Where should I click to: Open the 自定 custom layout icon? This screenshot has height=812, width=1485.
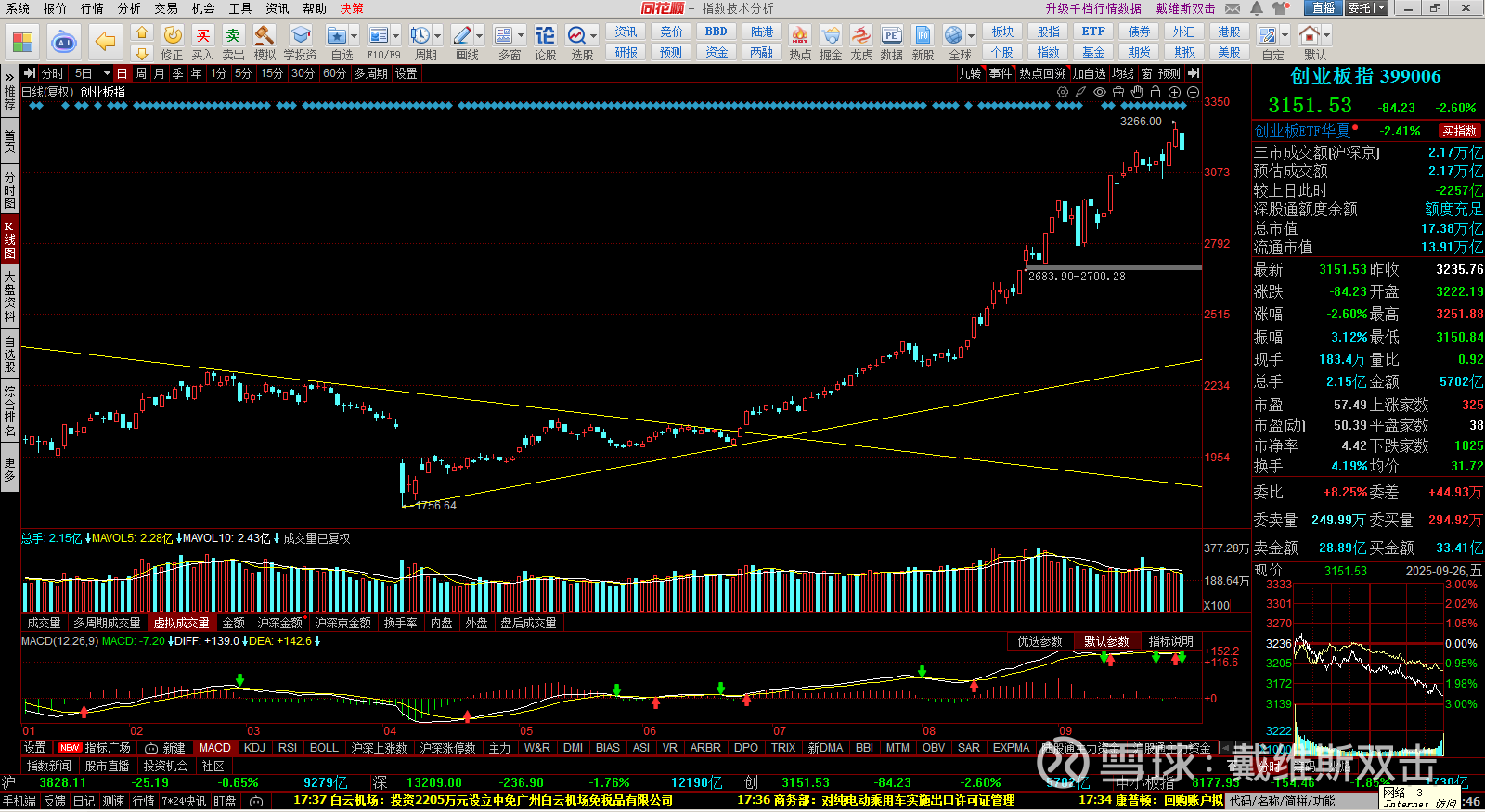[x=1268, y=35]
